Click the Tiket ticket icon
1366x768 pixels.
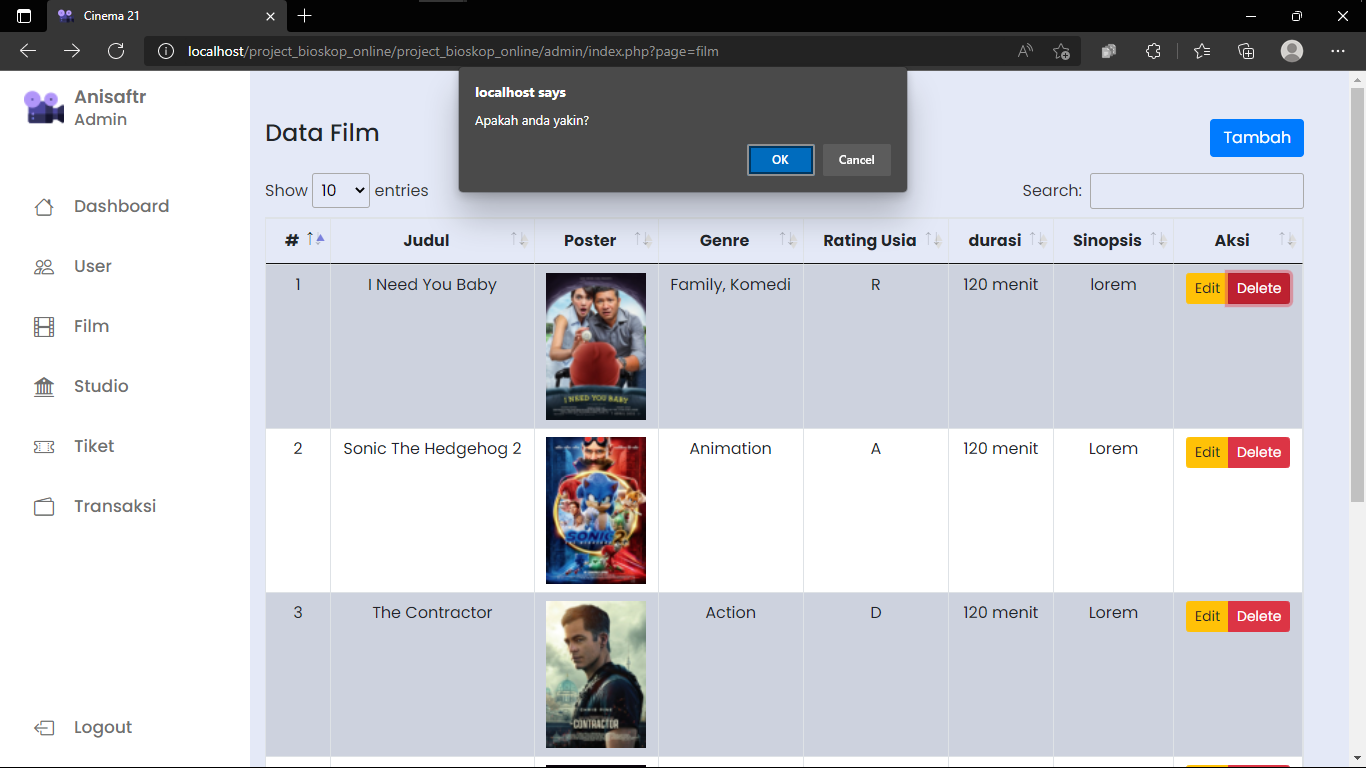[44, 447]
